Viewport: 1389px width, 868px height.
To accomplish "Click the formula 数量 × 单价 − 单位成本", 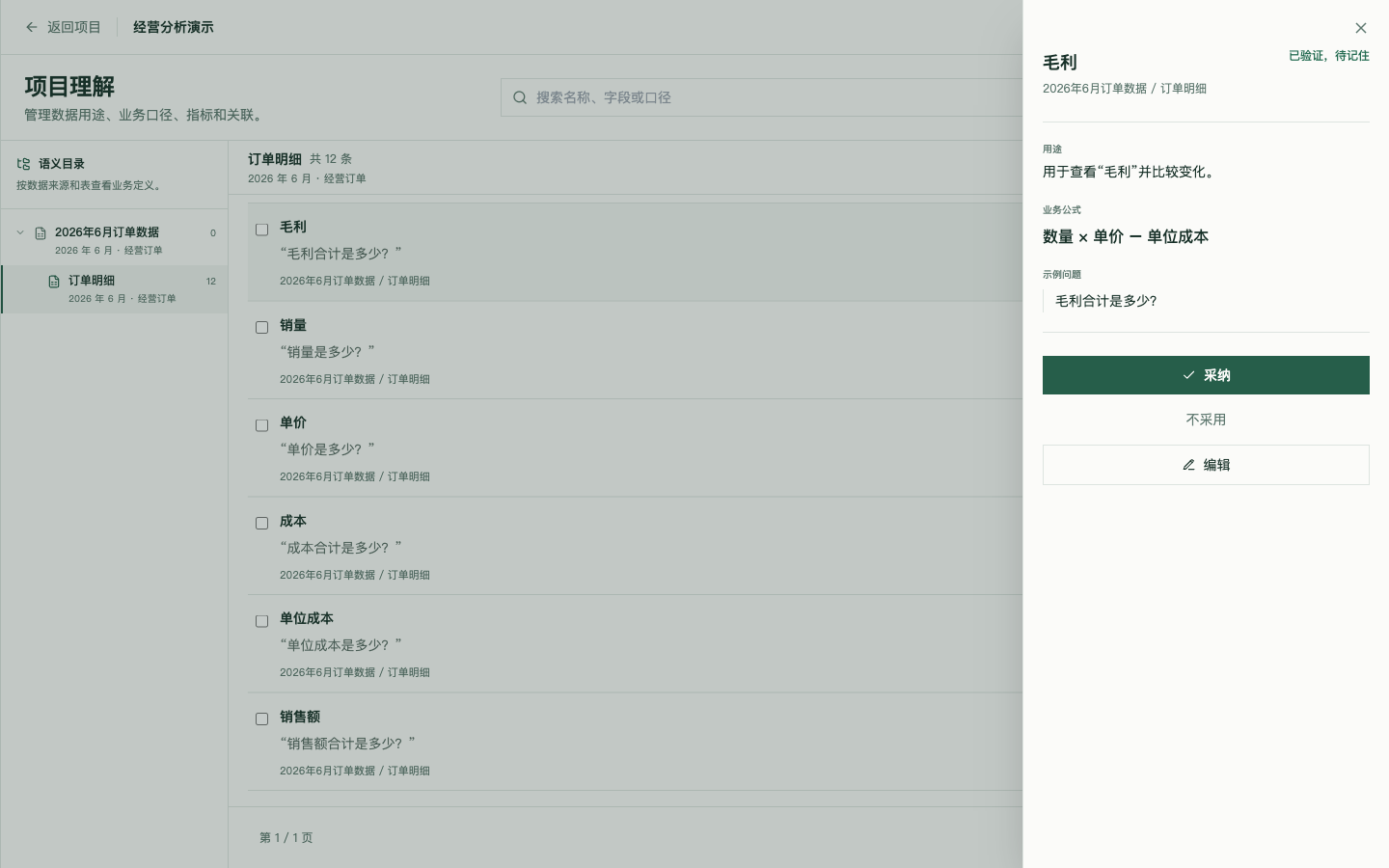I will click(1126, 236).
